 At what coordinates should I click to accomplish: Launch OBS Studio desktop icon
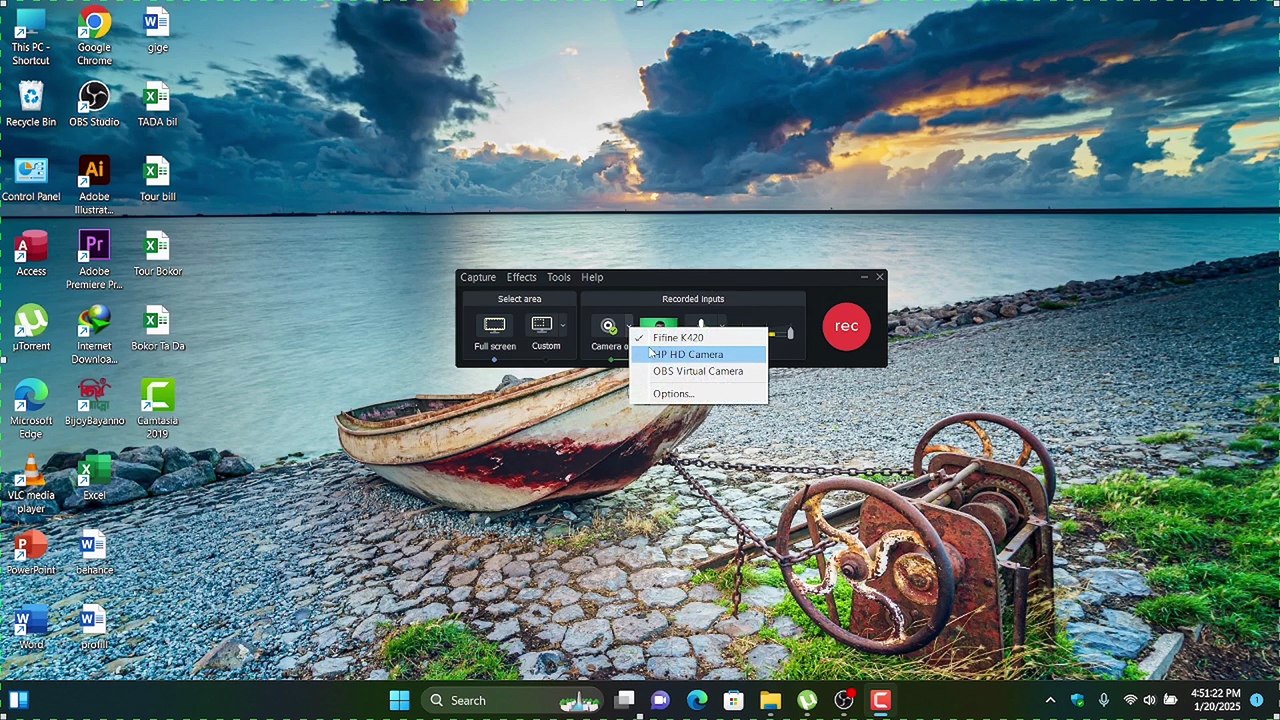pyautogui.click(x=94, y=104)
